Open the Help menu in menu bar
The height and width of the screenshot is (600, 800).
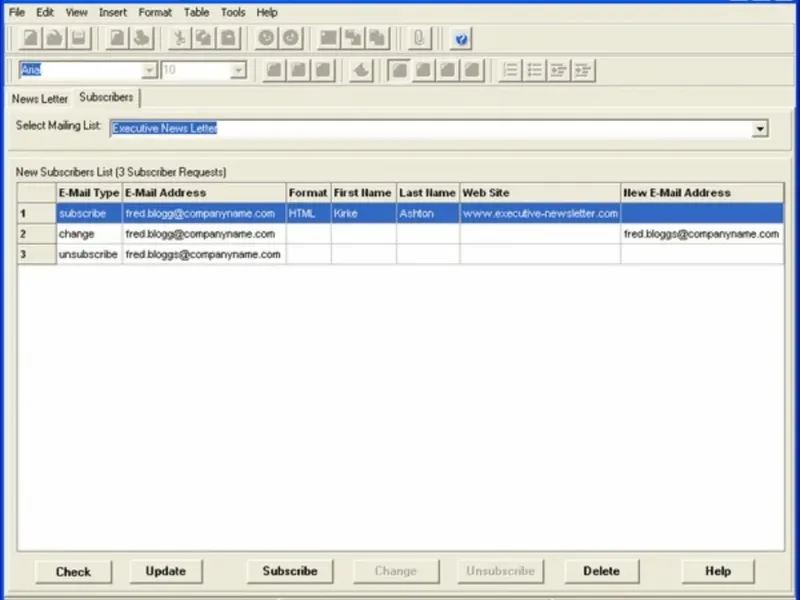pos(267,12)
